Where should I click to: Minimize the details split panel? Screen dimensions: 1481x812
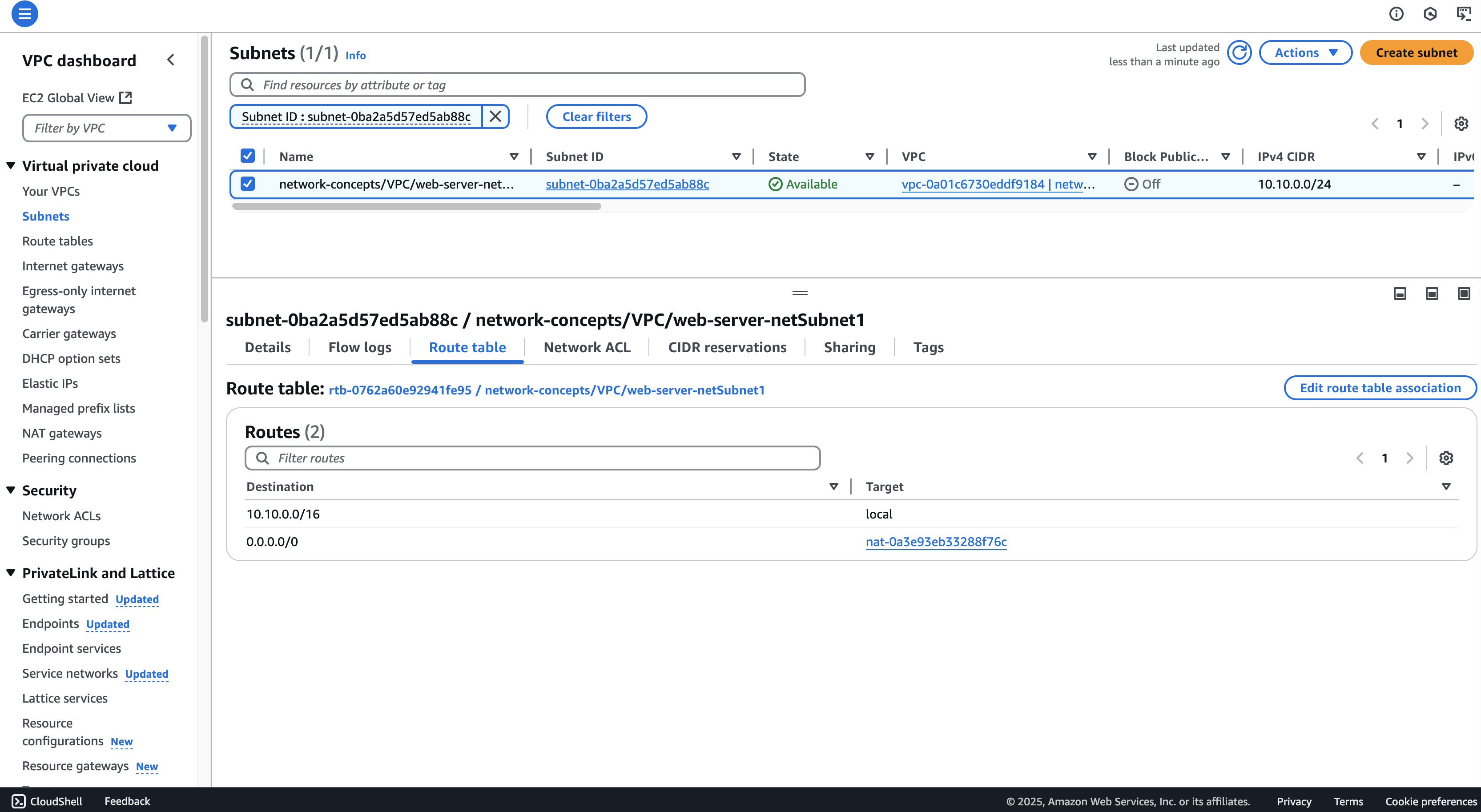tap(1400, 293)
